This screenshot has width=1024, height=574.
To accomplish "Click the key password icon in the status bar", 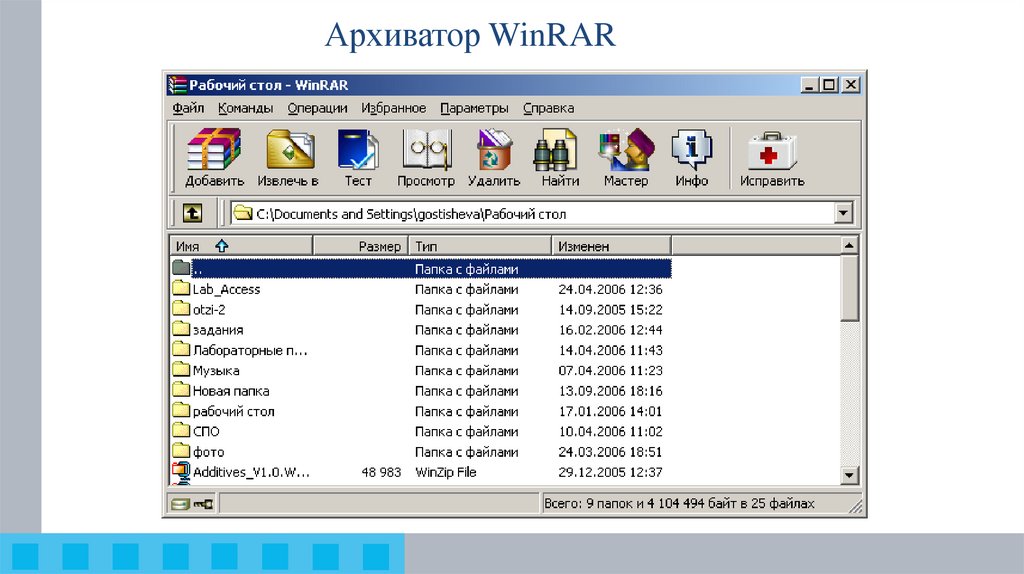I will click(x=203, y=503).
